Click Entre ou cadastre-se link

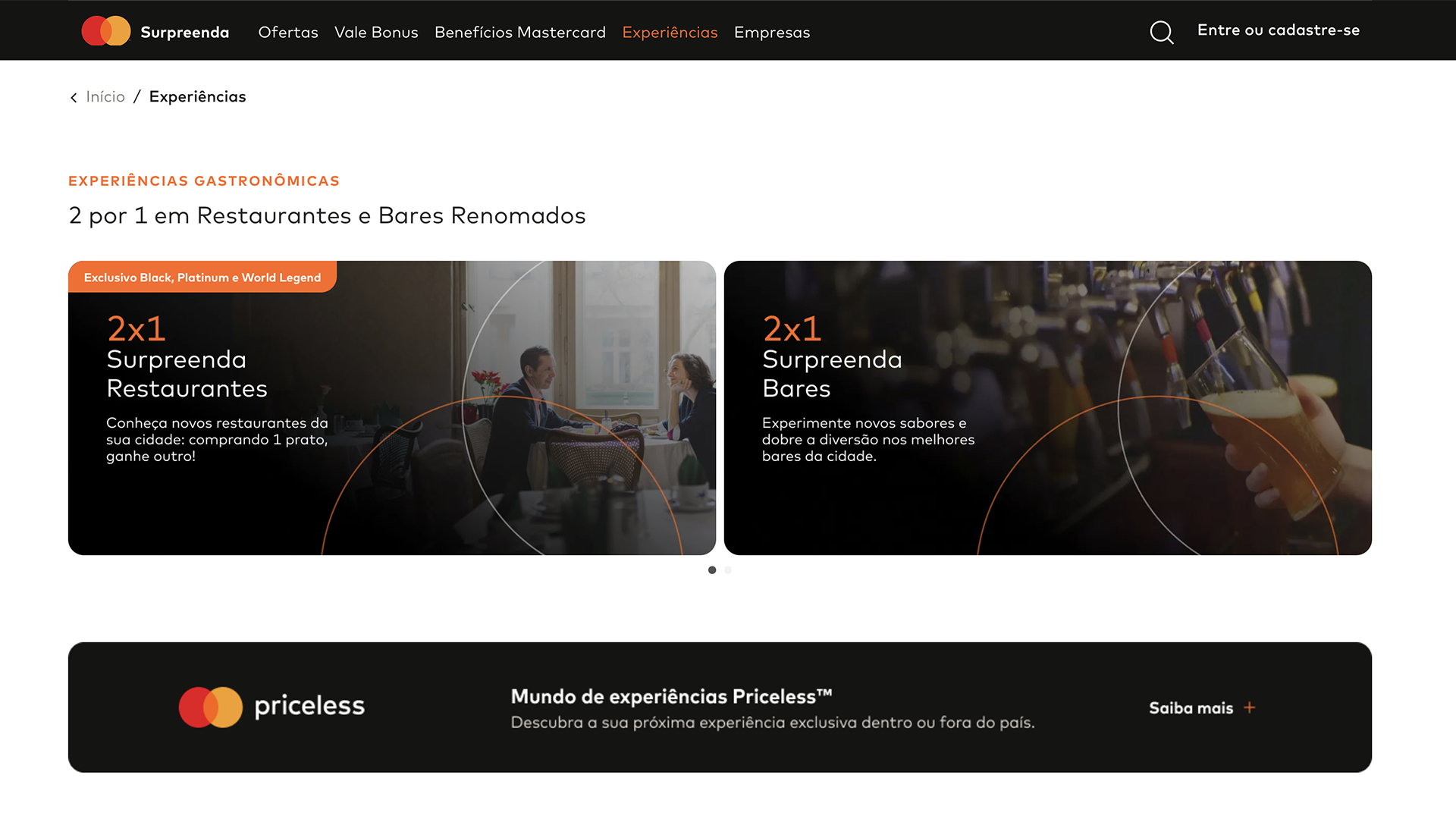point(1279,30)
